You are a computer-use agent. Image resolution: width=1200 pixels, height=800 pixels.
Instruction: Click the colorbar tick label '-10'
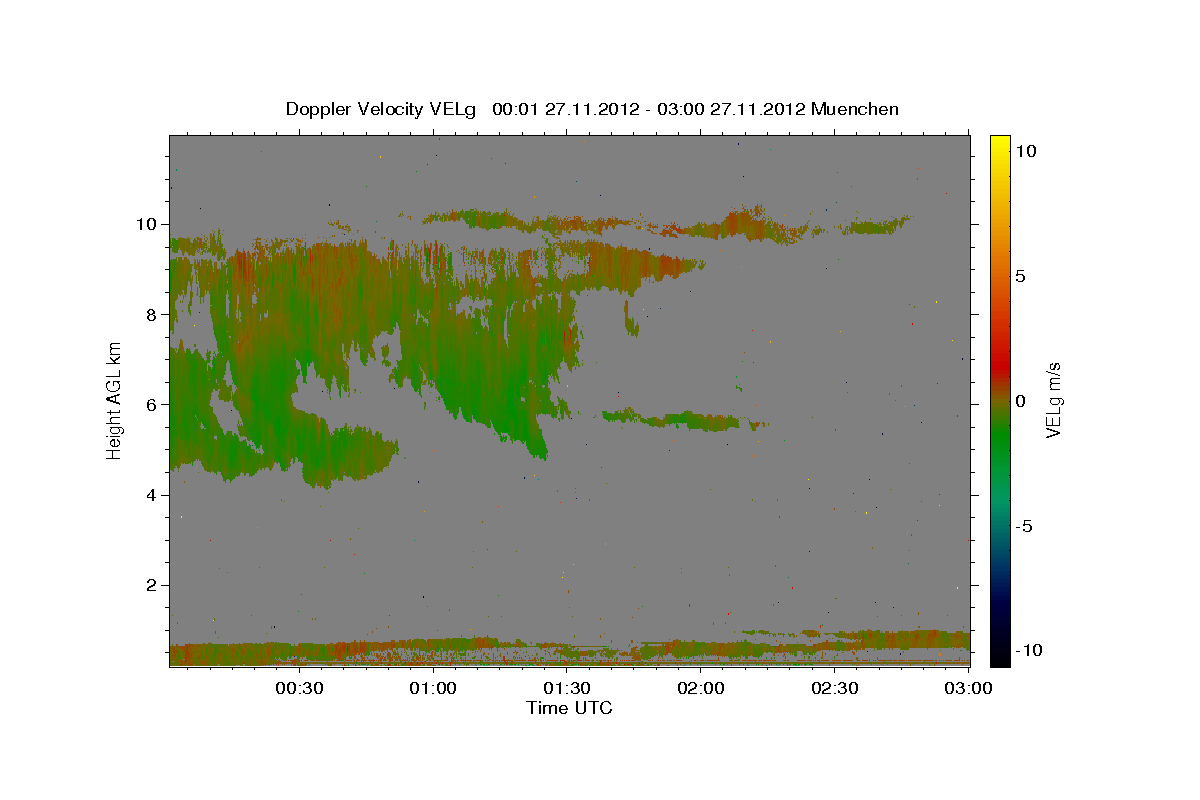pyautogui.click(x=1028, y=650)
